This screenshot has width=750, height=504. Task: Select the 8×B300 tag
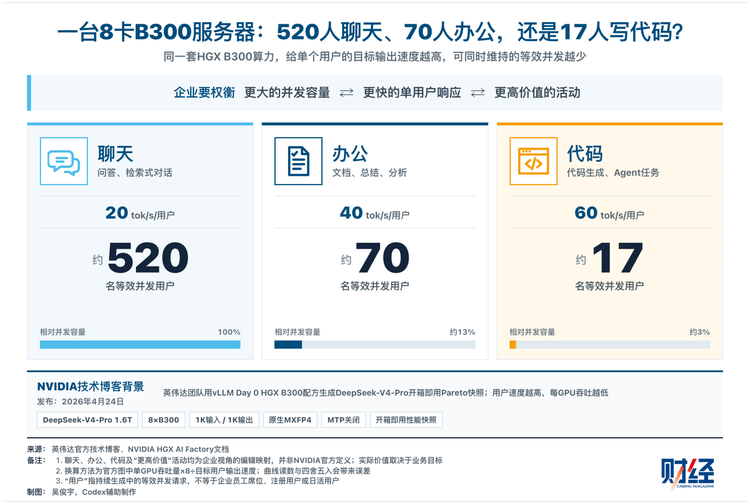point(164,420)
